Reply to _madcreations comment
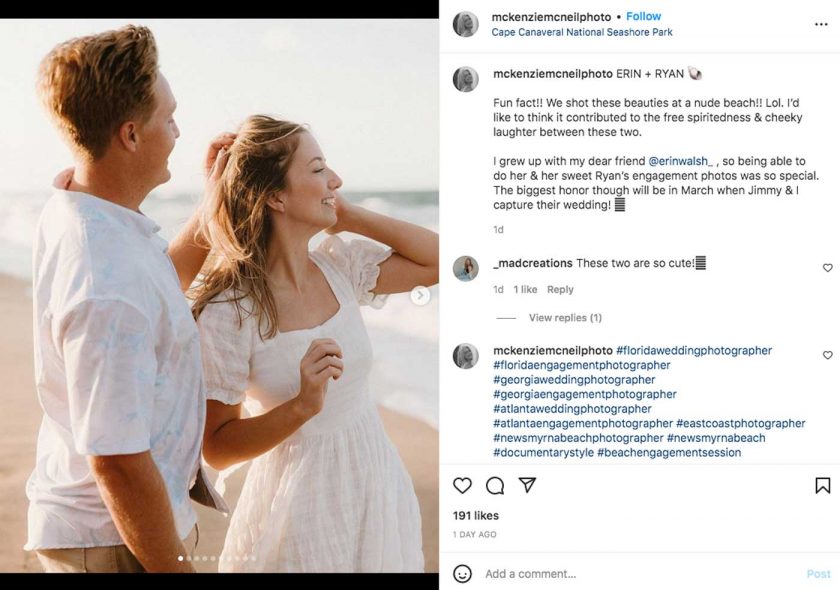 [560, 290]
